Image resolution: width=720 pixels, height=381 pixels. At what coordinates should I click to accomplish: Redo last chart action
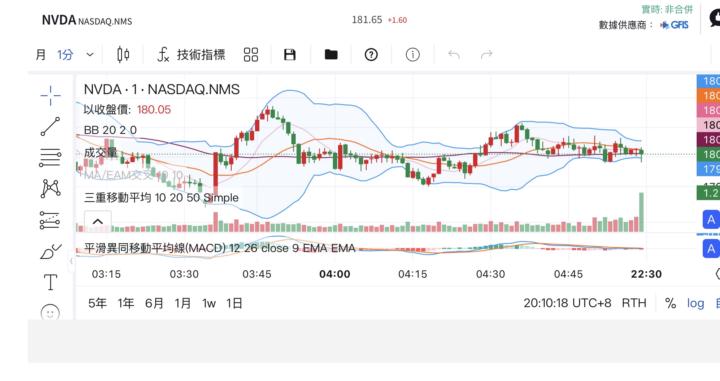[486, 55]
